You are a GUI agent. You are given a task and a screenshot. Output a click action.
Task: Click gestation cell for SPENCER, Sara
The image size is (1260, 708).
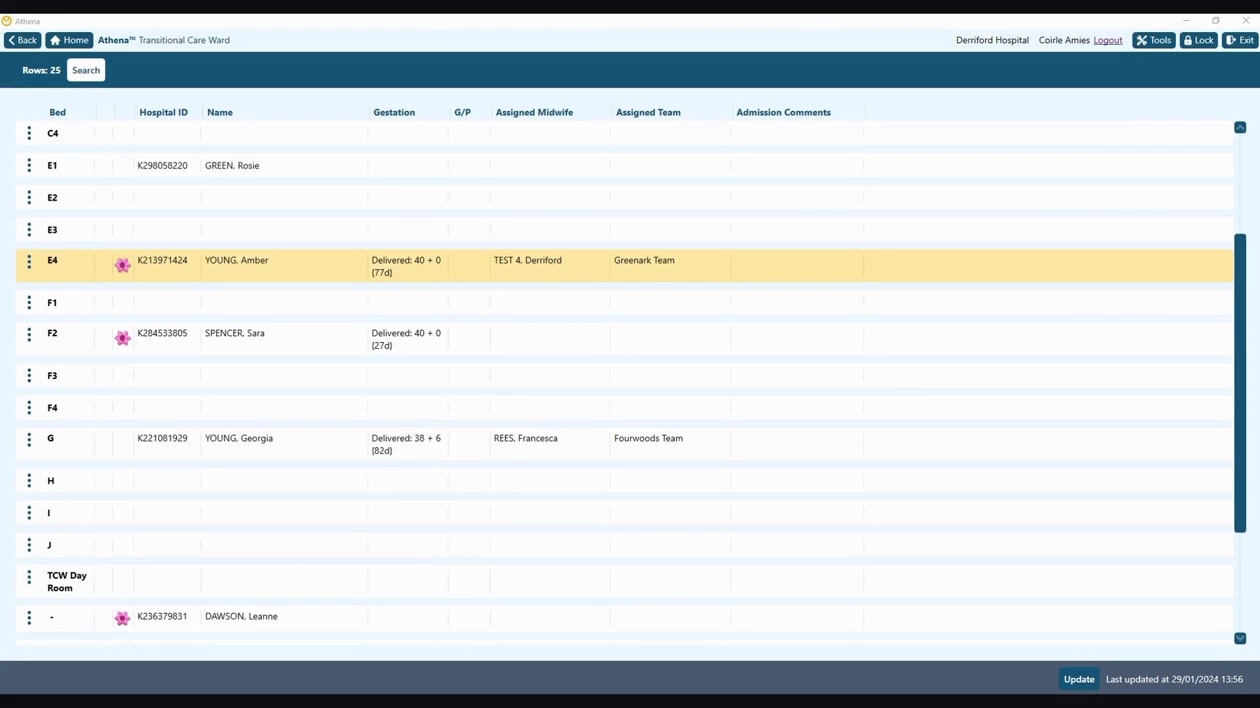406,339
